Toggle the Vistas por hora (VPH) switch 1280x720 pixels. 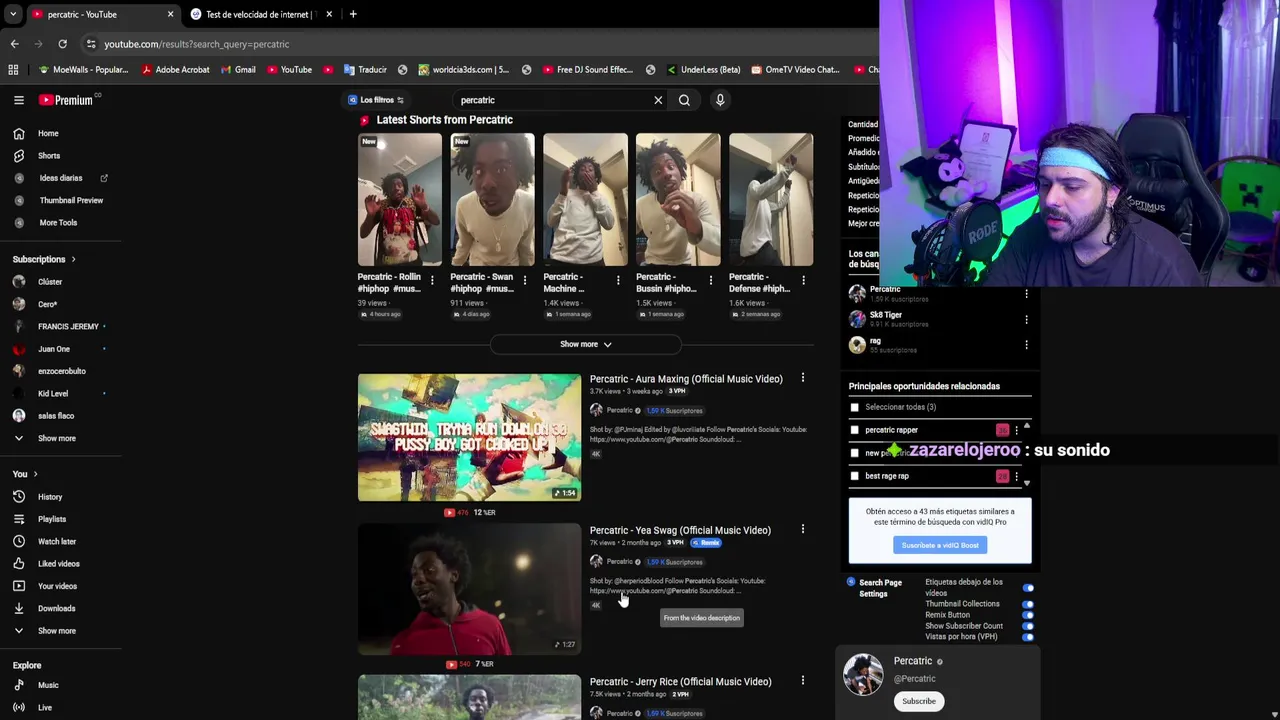[1028, 637]
